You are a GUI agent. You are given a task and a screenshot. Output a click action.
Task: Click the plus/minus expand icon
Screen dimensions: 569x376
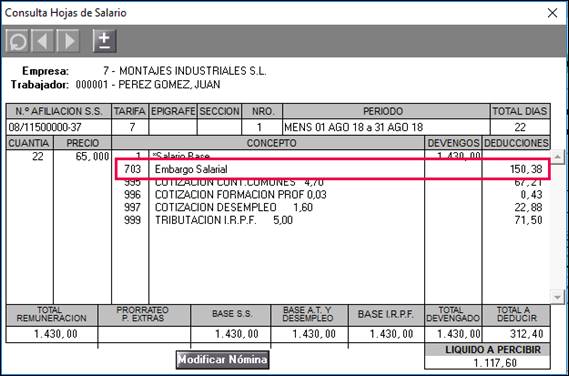(105, 41)
